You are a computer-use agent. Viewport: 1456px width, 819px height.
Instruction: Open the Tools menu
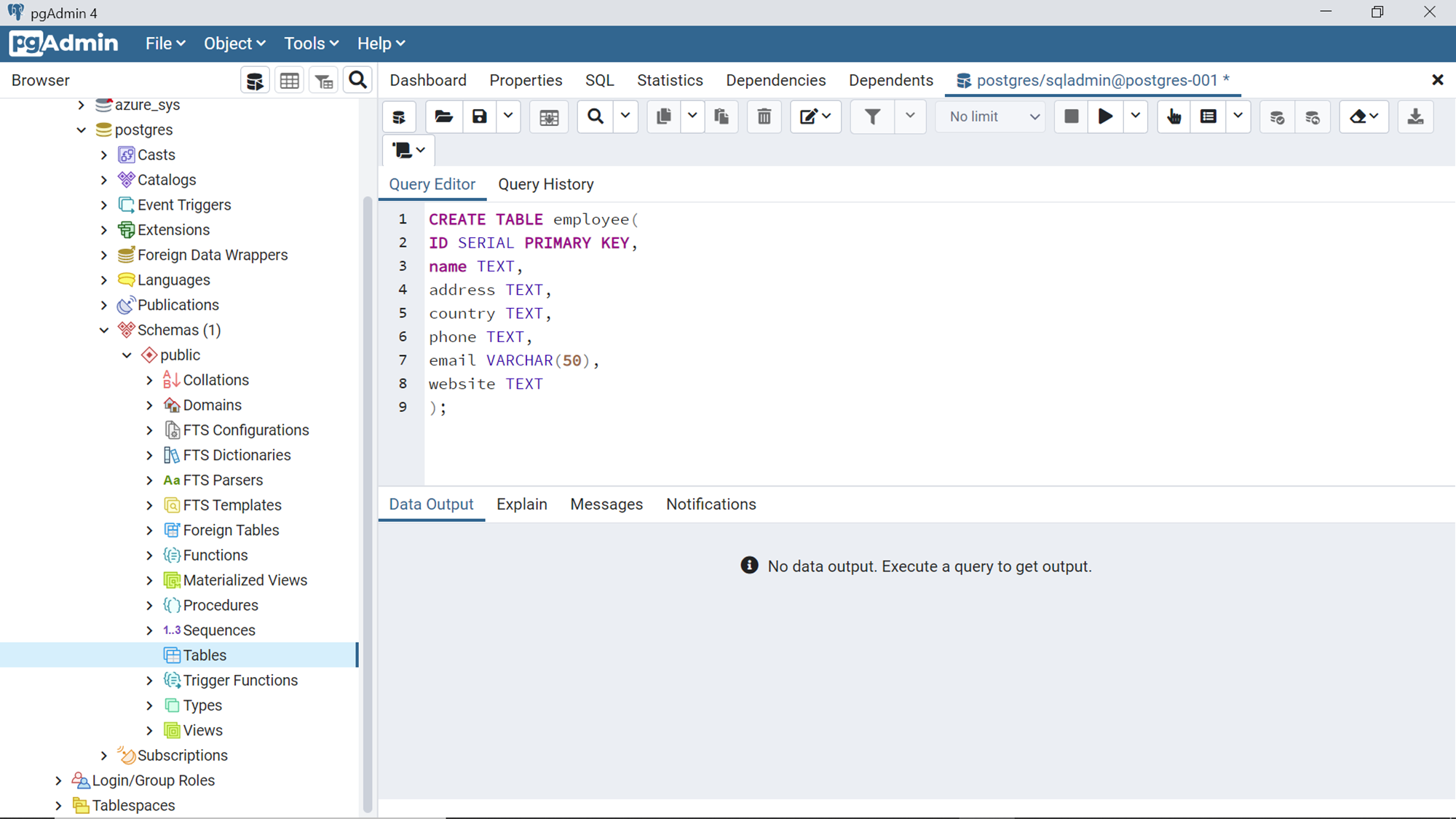click(310, 44)
